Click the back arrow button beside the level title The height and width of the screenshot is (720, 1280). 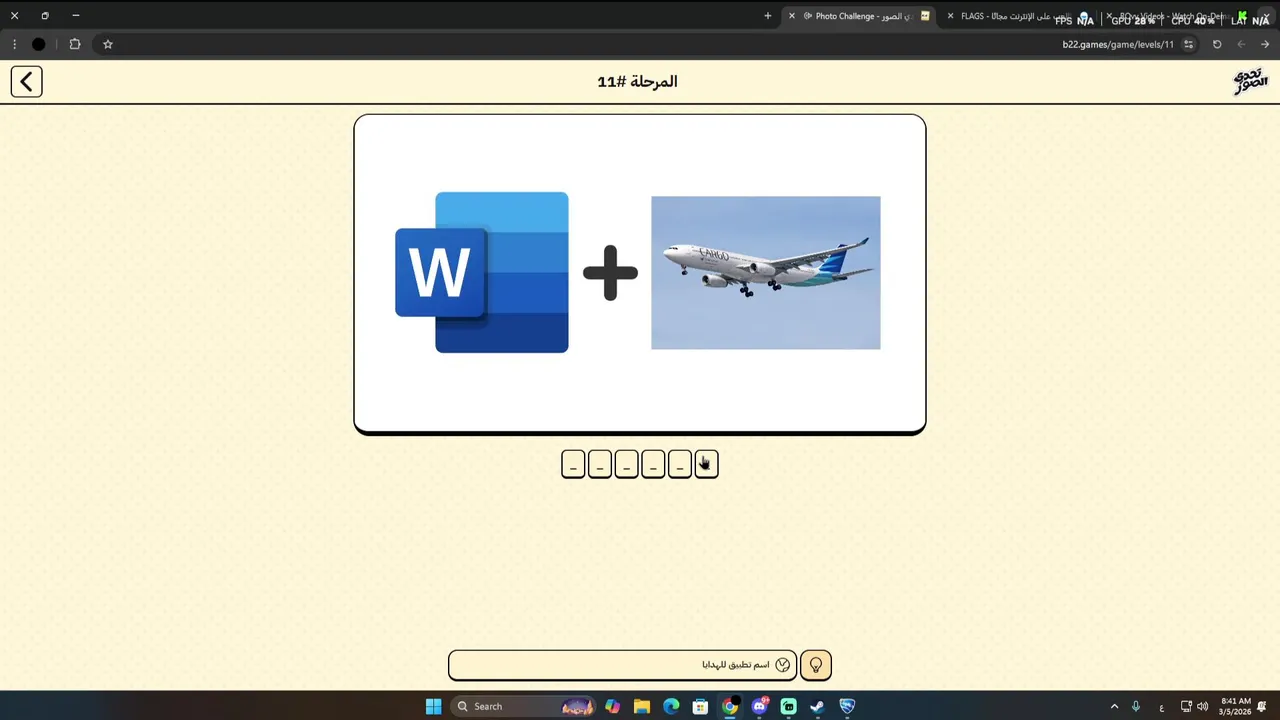point(27,82)
